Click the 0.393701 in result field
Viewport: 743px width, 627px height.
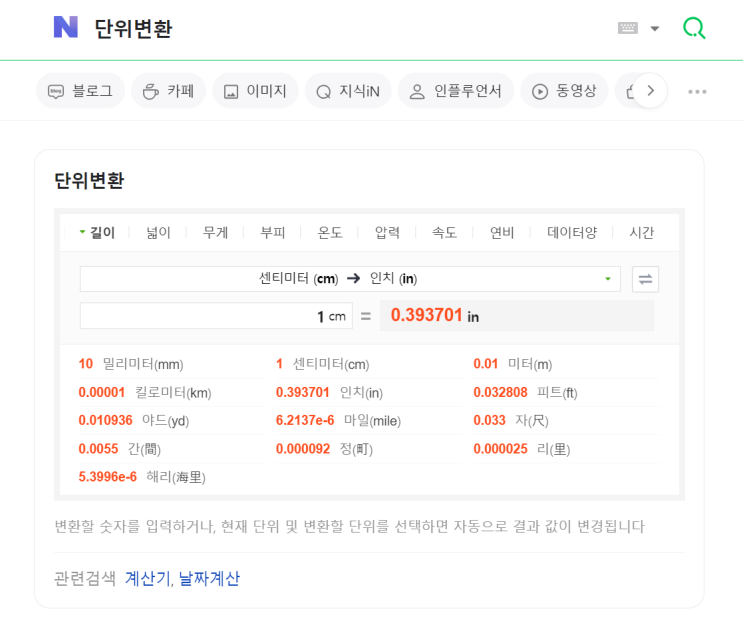(x=517, y=316)
